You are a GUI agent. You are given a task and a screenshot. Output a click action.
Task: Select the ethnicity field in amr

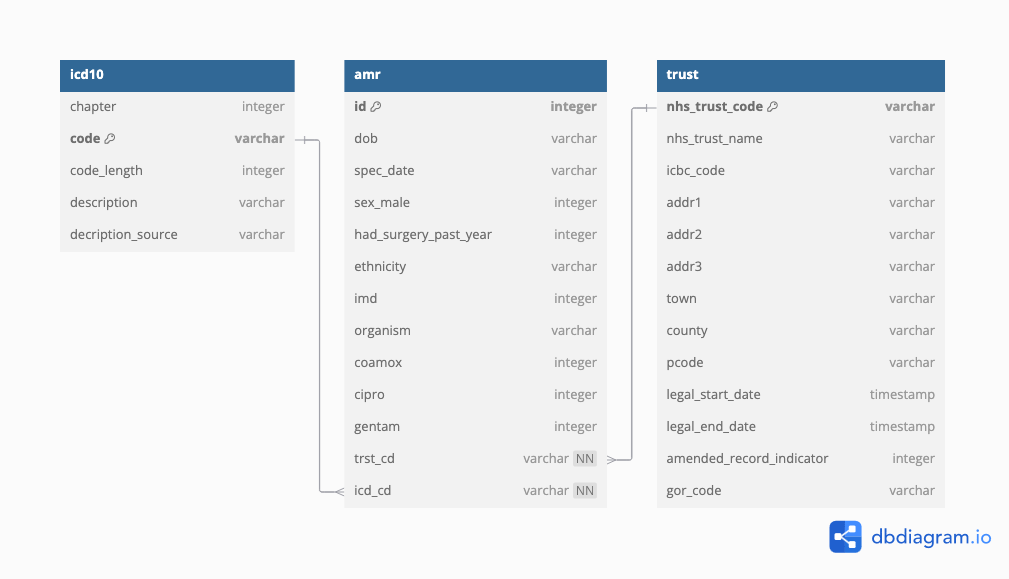[x=475, y=266]
